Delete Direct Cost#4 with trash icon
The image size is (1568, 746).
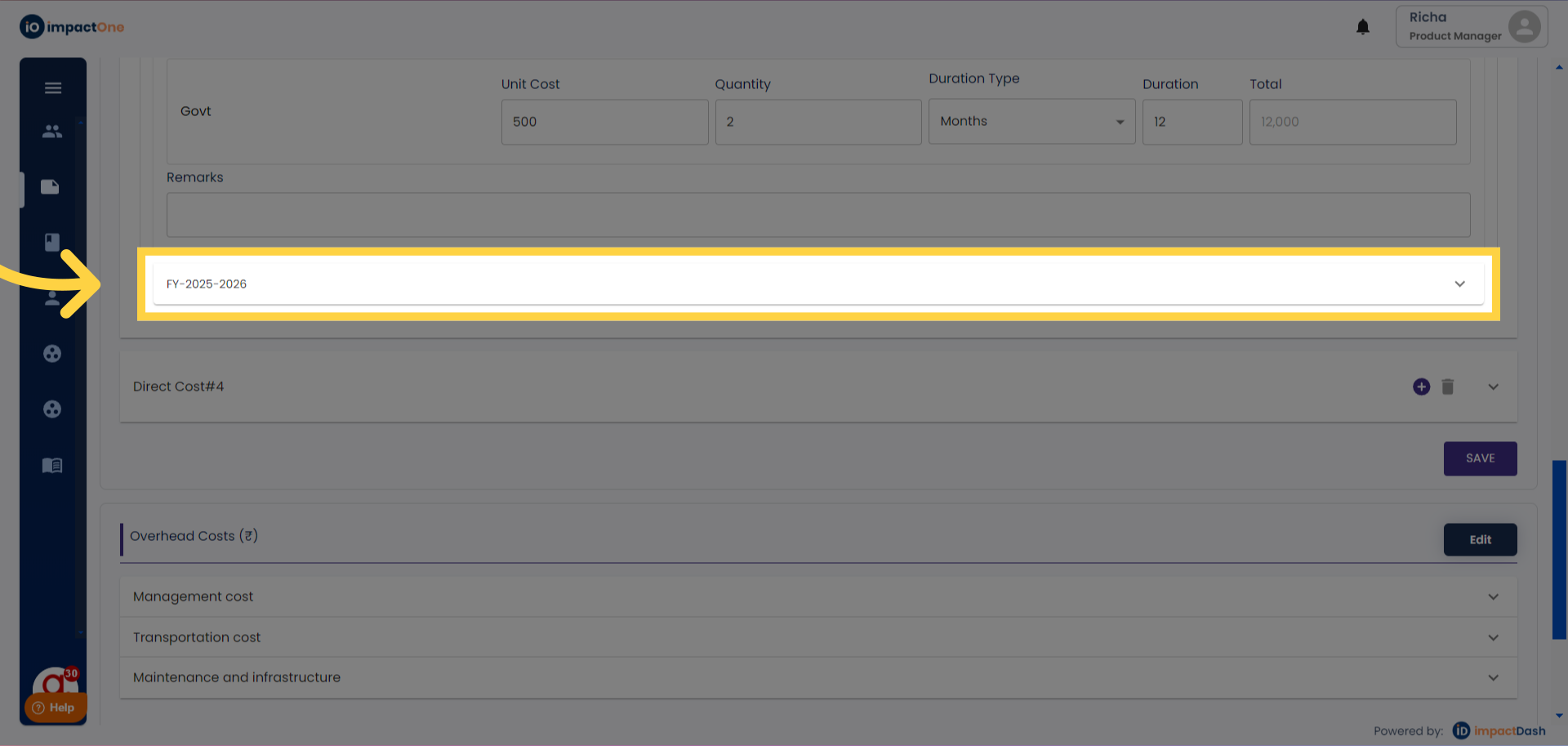[x=1447, y=386]
